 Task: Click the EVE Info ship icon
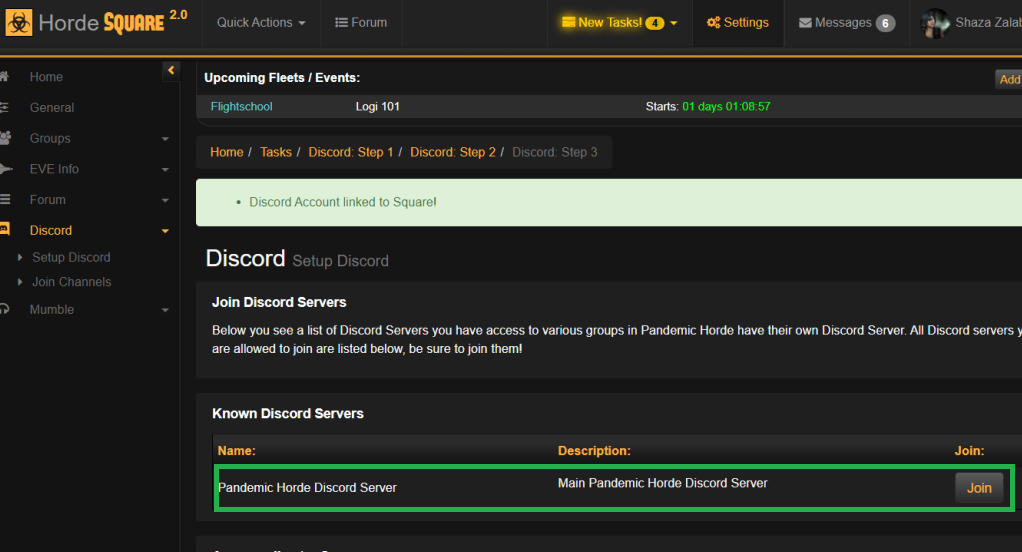pos(6,169)
